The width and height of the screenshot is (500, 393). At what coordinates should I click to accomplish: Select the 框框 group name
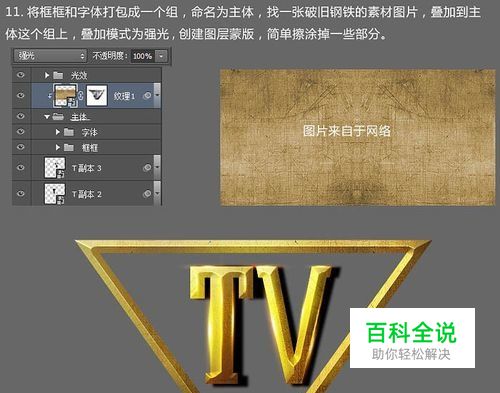(x=90, y=148)
